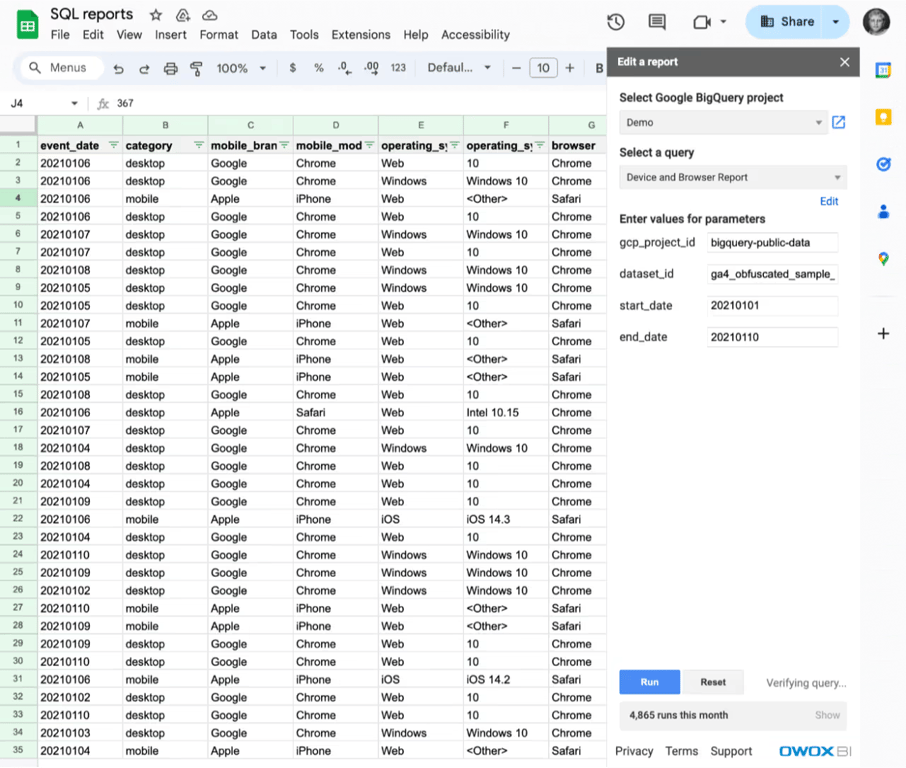Increase font size with plus button

coord(570,68)
